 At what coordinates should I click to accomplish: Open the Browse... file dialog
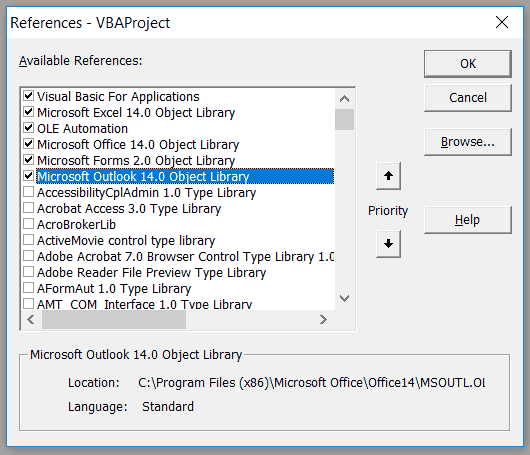(468, 142)
